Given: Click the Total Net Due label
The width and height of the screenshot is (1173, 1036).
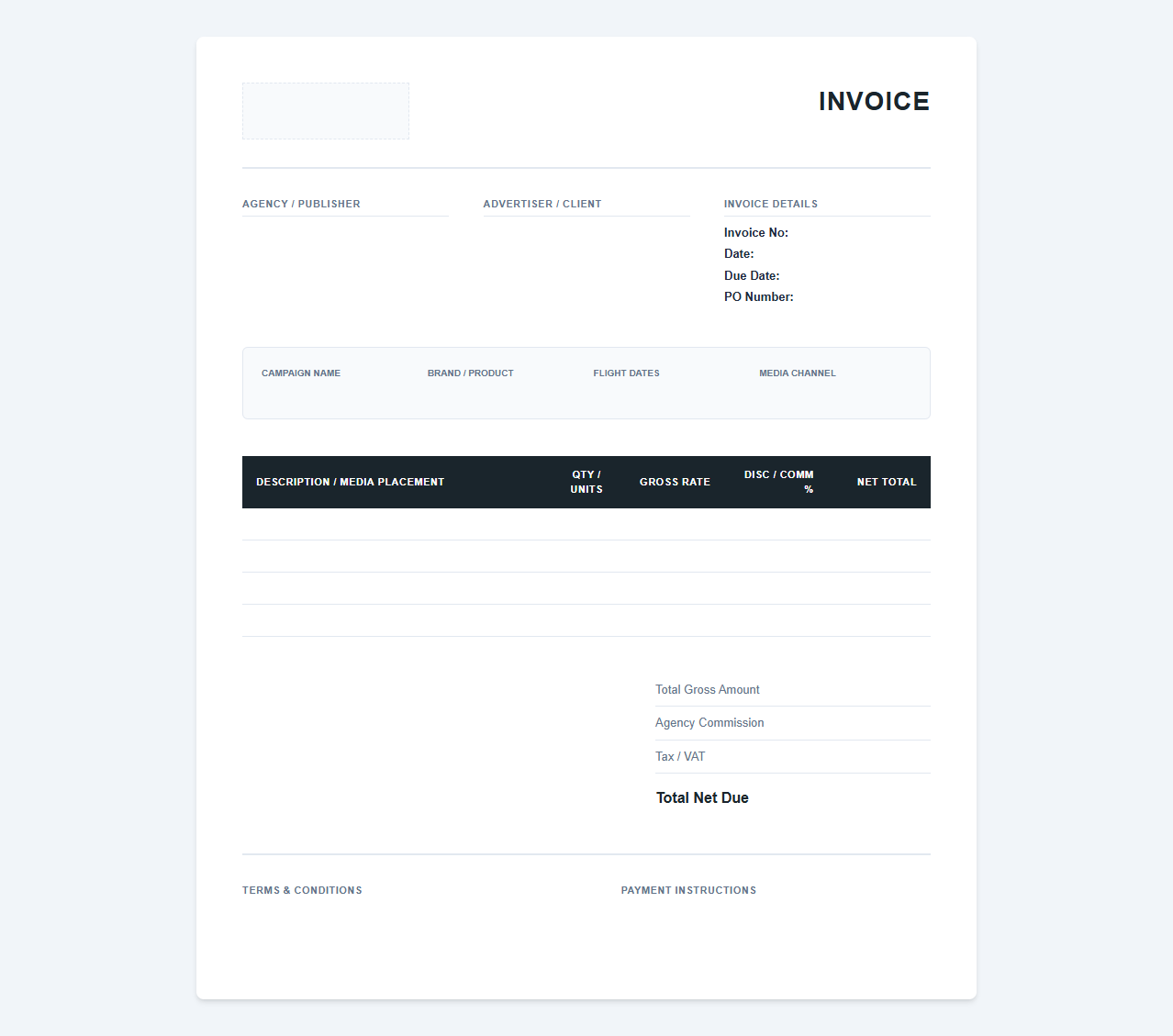Looking at the screenshot, I should [x=702, y=797].
